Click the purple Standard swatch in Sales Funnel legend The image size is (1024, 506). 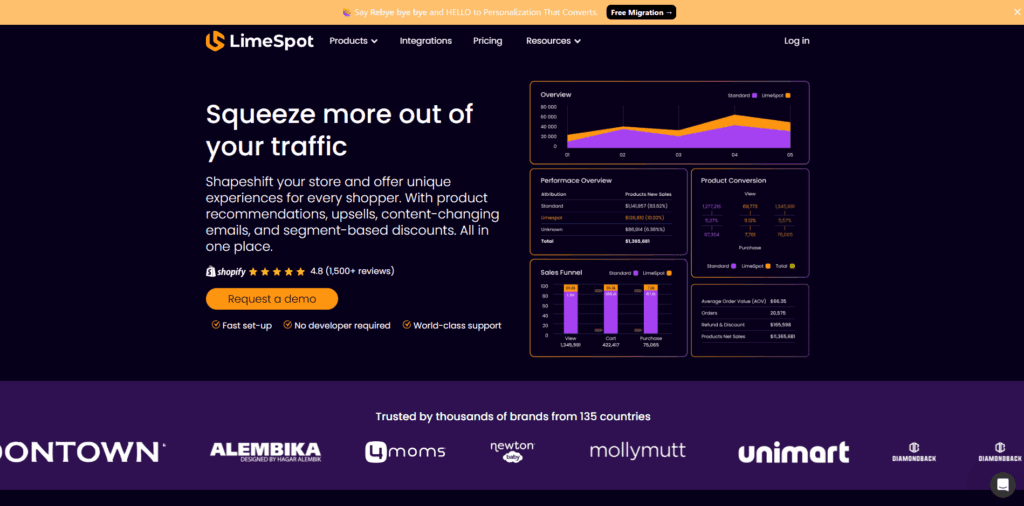tap(635, 273)
